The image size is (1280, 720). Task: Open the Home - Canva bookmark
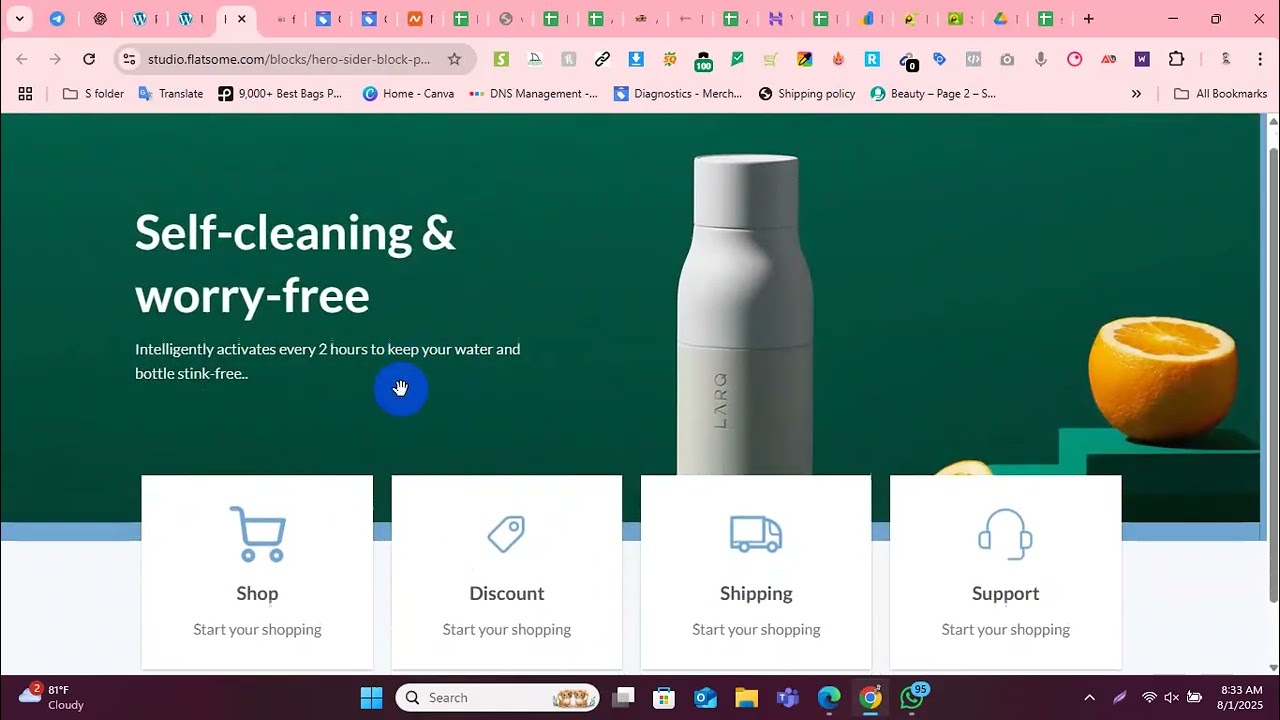(408, 94)
